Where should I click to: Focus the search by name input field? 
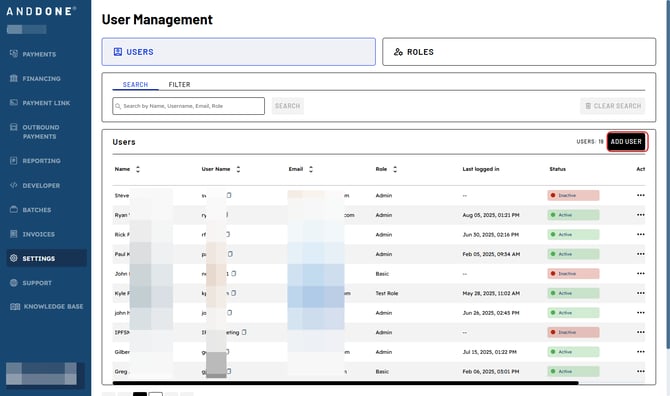pyautogui.click(x=188, y=106)
